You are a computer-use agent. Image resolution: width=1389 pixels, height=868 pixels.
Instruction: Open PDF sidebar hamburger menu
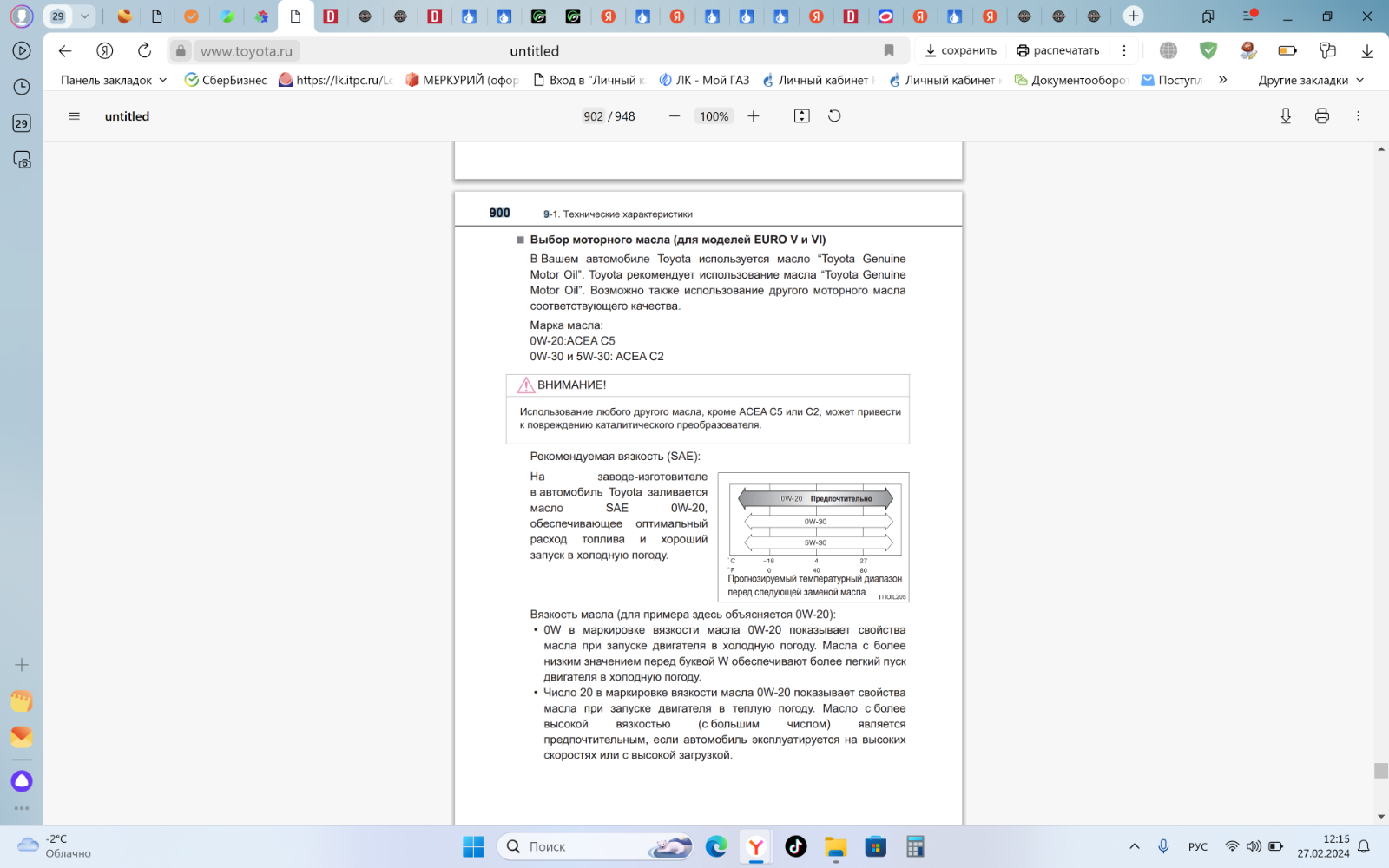(74, 116)
